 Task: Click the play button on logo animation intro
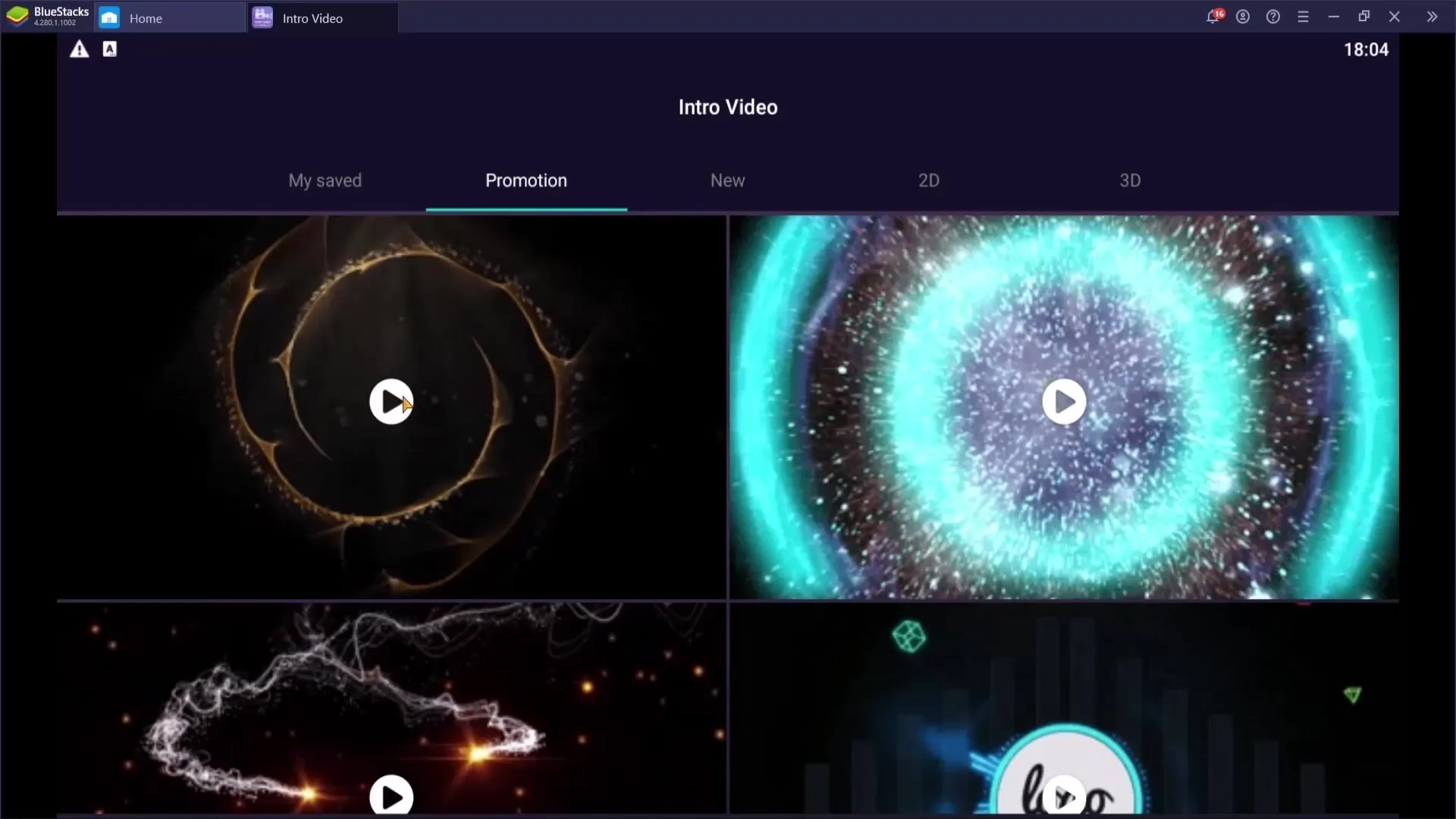tap(1063, 795)
